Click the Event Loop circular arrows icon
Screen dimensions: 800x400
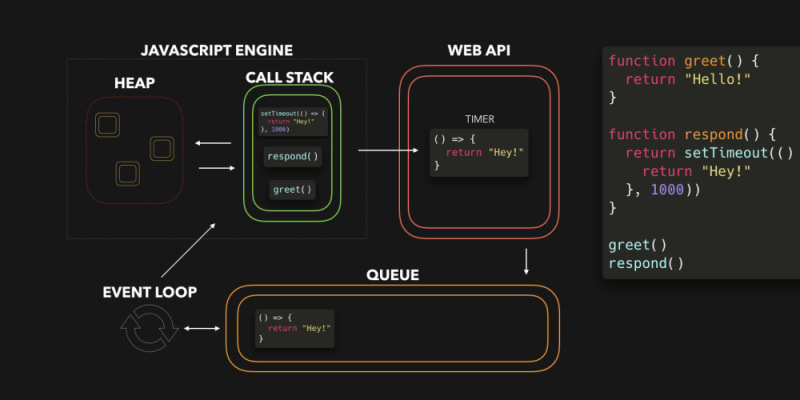[151, 330]
